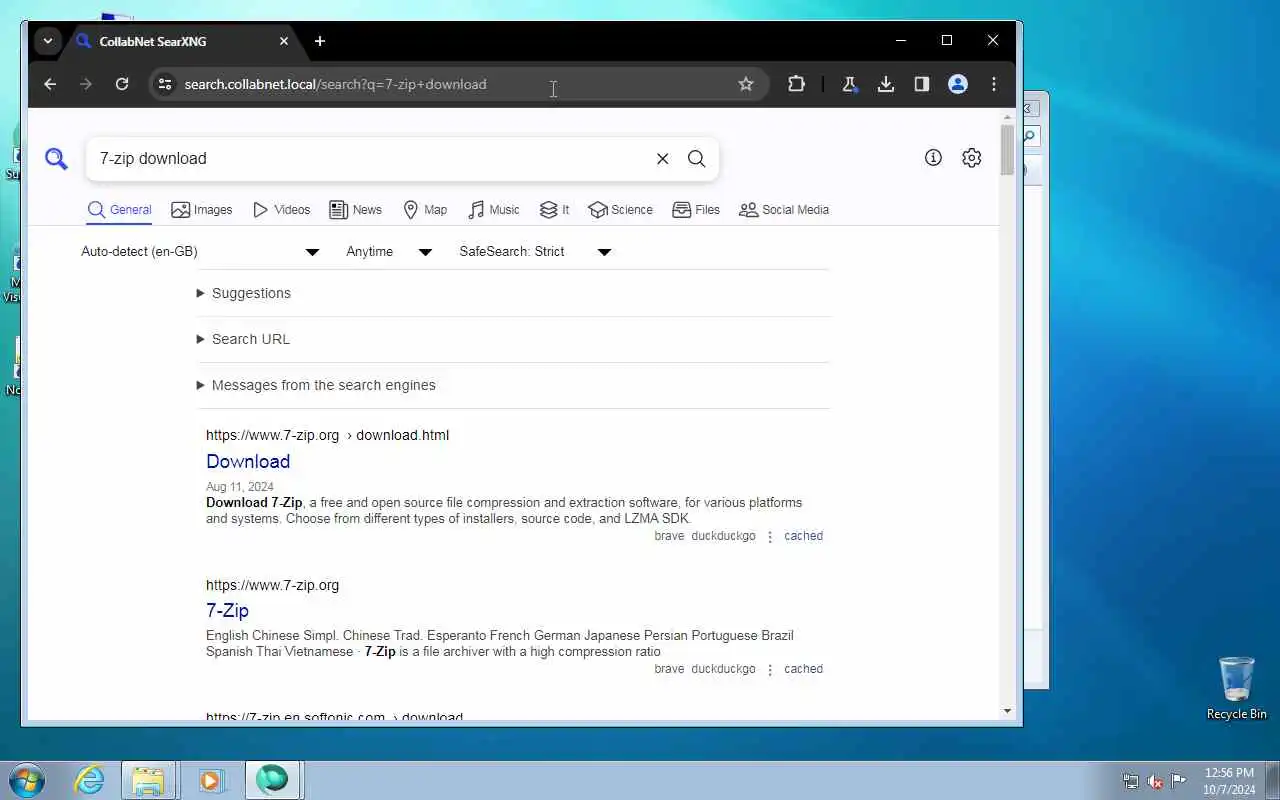Open 7-zip.org download.html URL
Viewport: 1280px width, 800px height.
click(x=327, y=435)
